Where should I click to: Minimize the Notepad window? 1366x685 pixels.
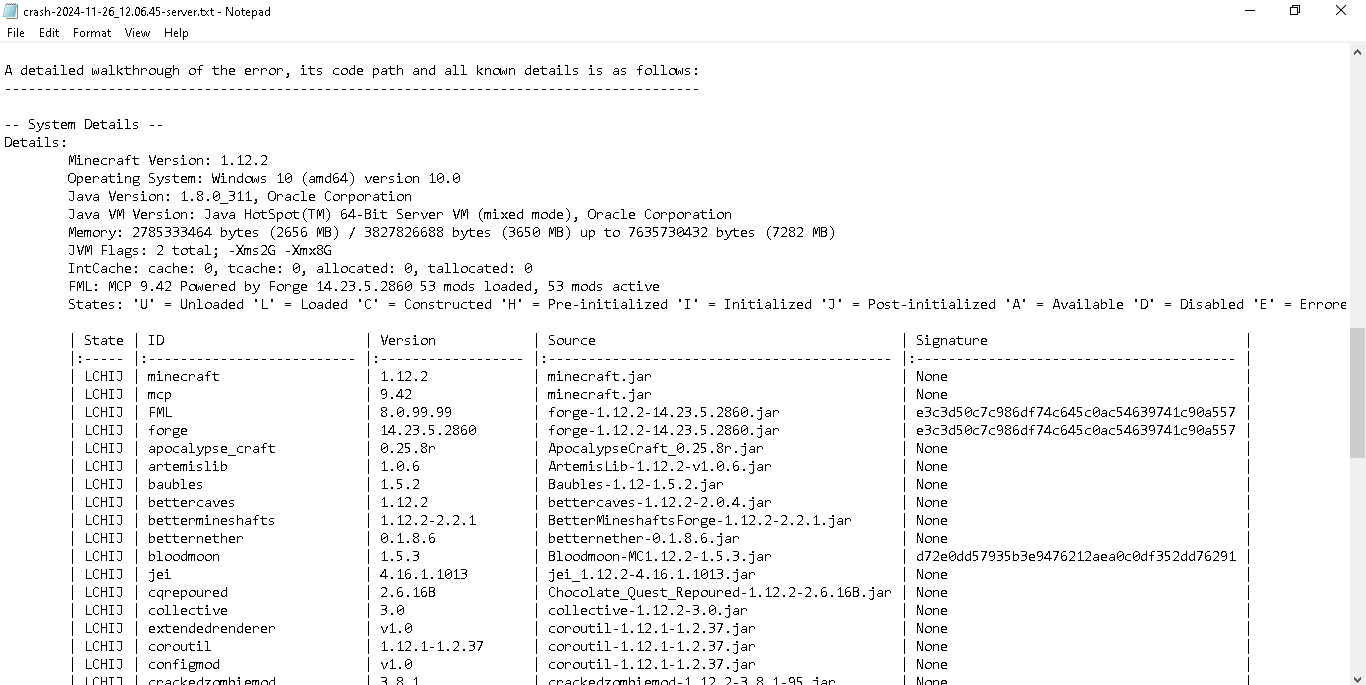click(1250, 11)
